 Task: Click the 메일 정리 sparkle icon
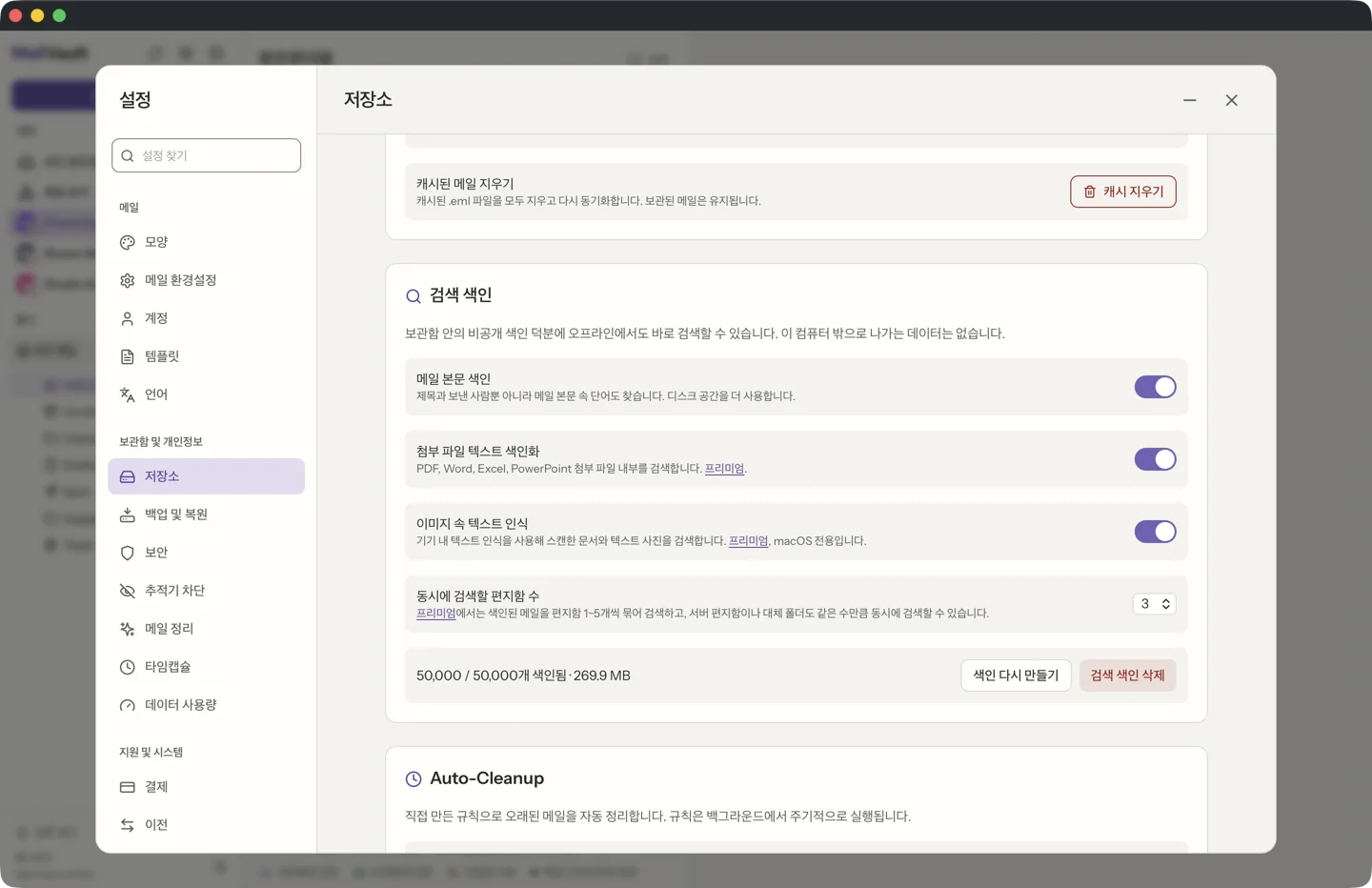click(128, 629)
